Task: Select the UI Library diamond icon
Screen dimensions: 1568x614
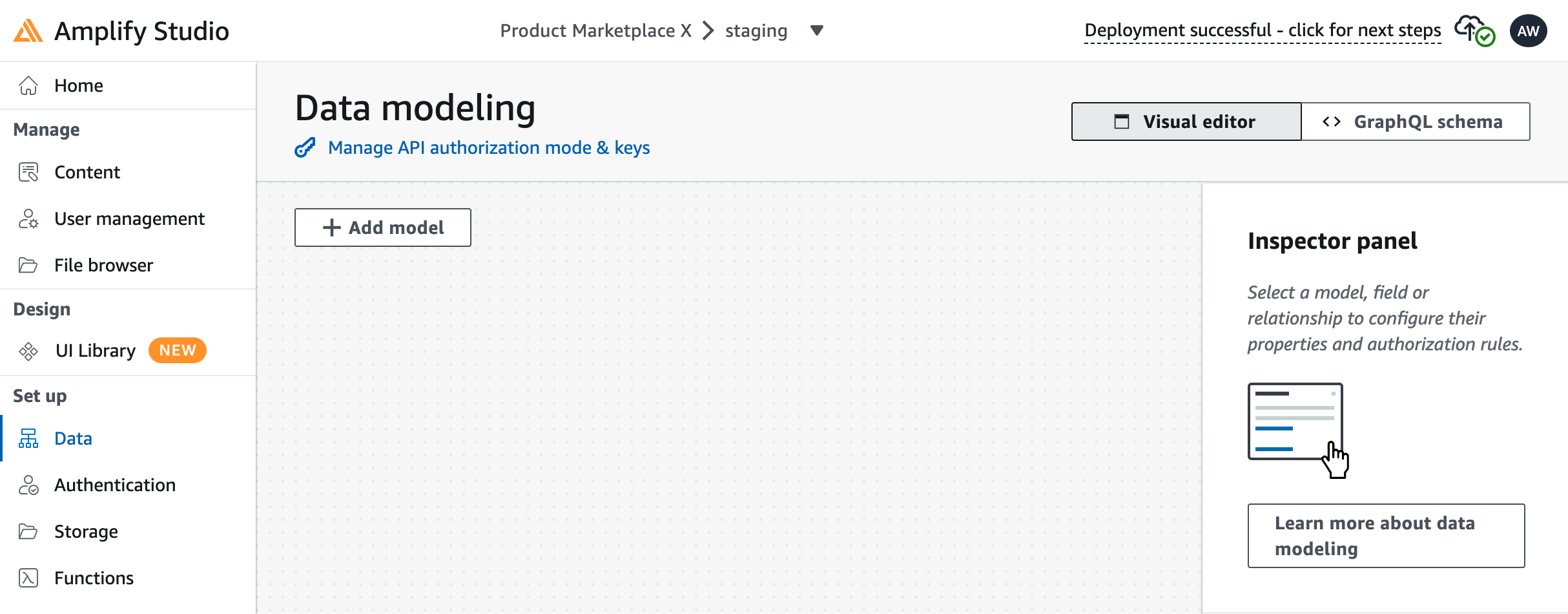Action: (x=28, y=351)
